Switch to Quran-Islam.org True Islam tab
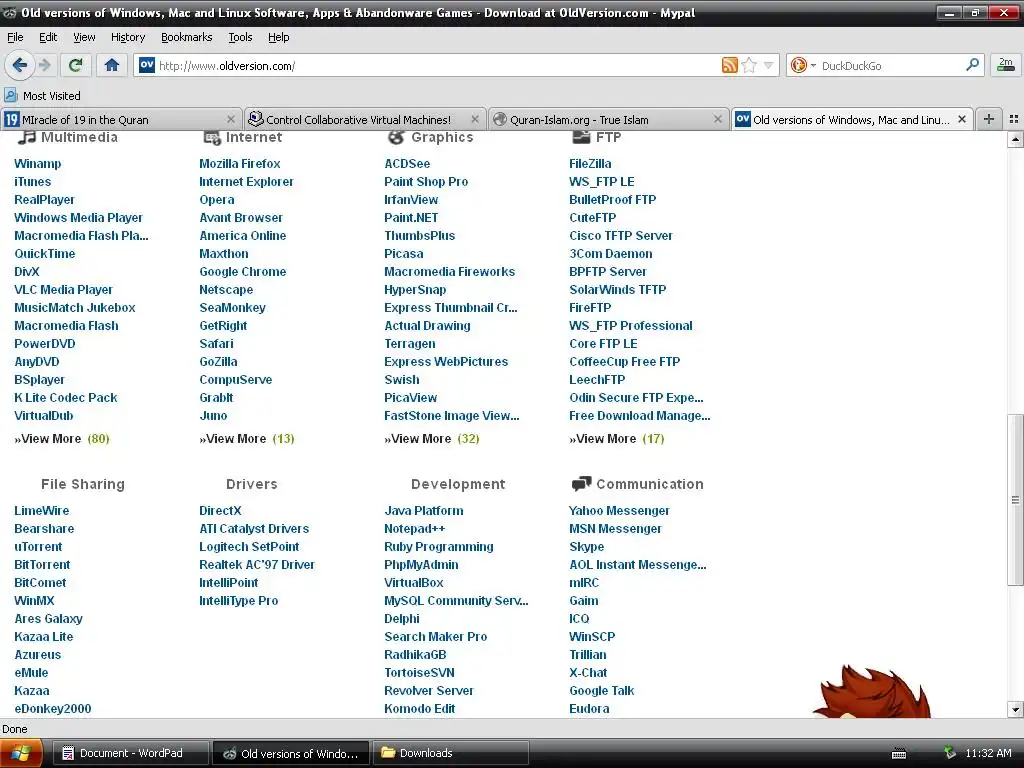1024x768 pixels. (x=609, y=120)
